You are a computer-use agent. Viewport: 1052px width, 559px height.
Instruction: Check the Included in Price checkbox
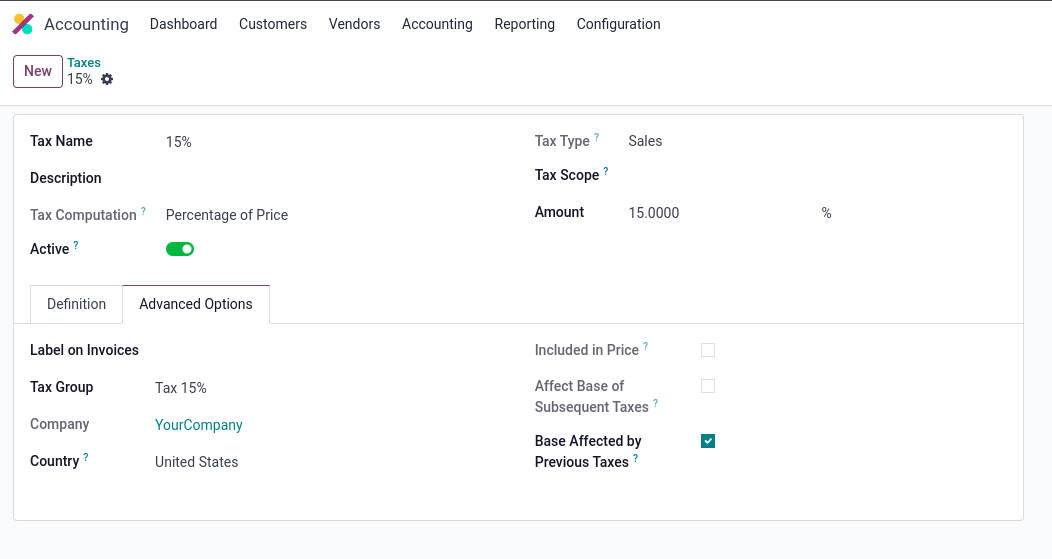point(708,350)
